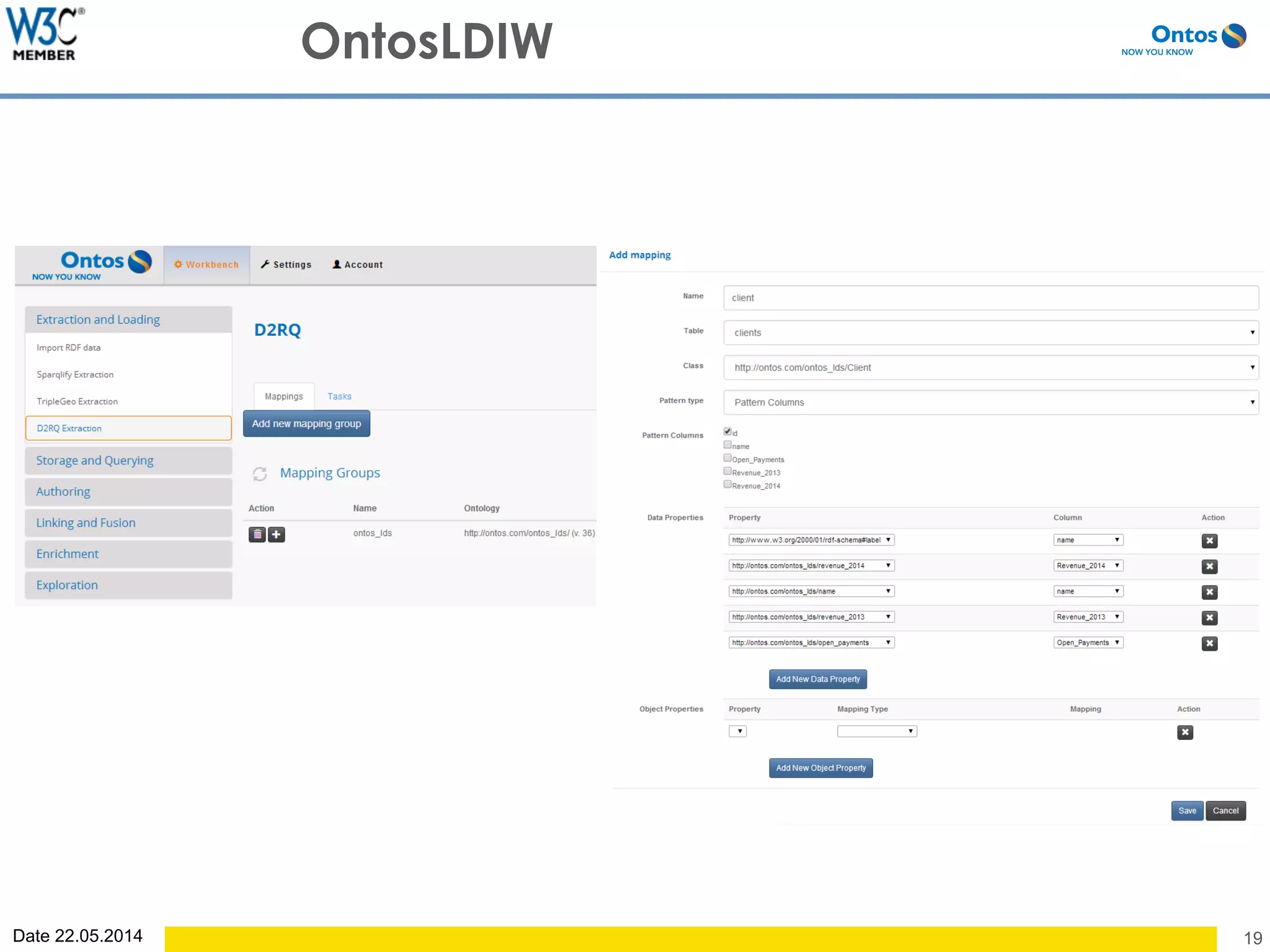Check the Revenue_2013 pattern column
1270x952 pixels.
727,471
